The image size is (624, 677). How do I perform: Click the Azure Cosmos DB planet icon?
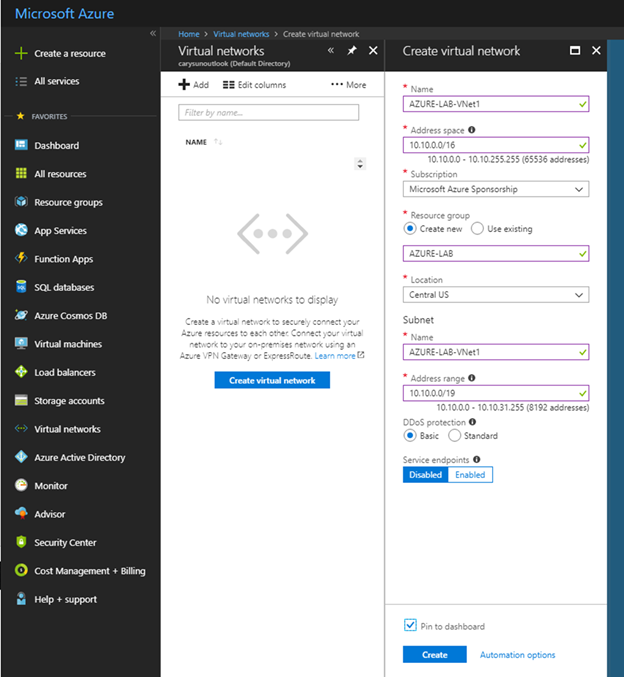[x=21, y=315]
